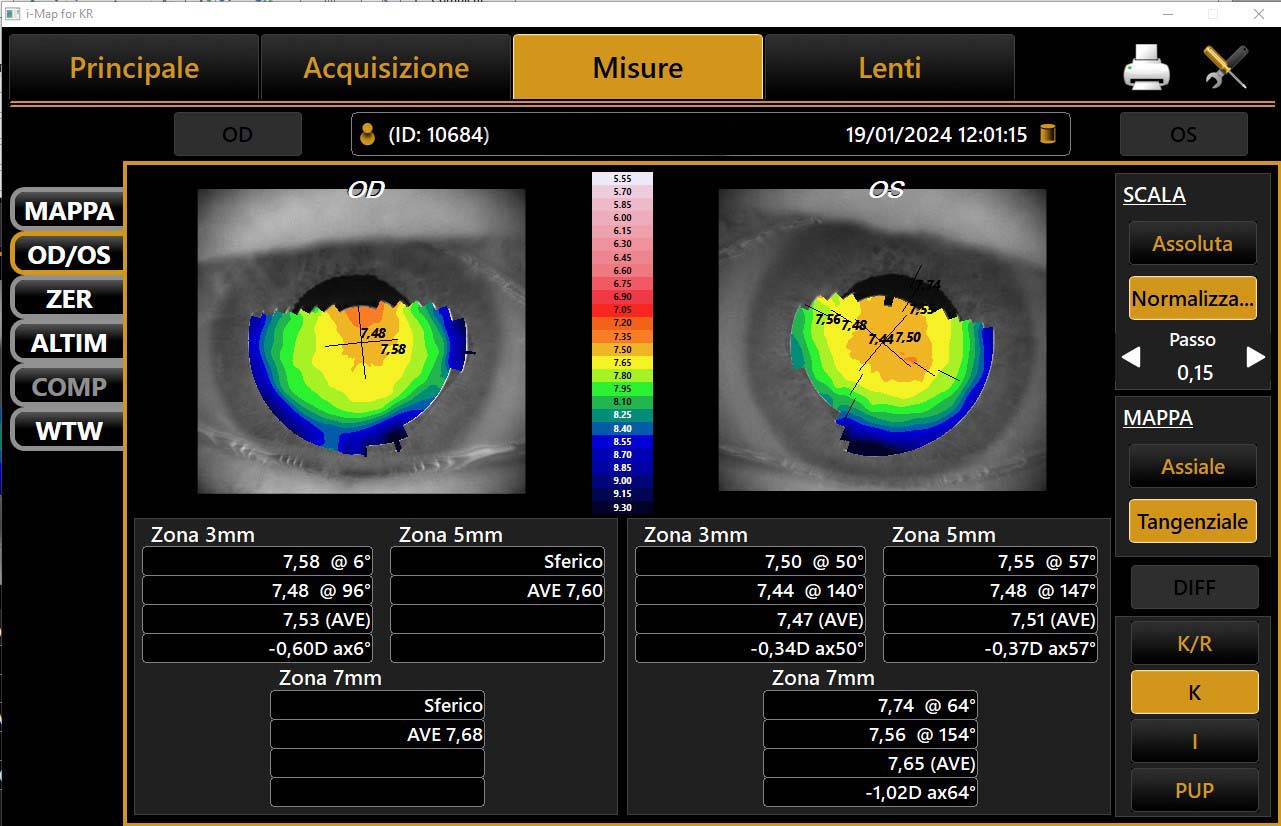
Task: Click the DIFF button
Action: [x=1194, y=588]
